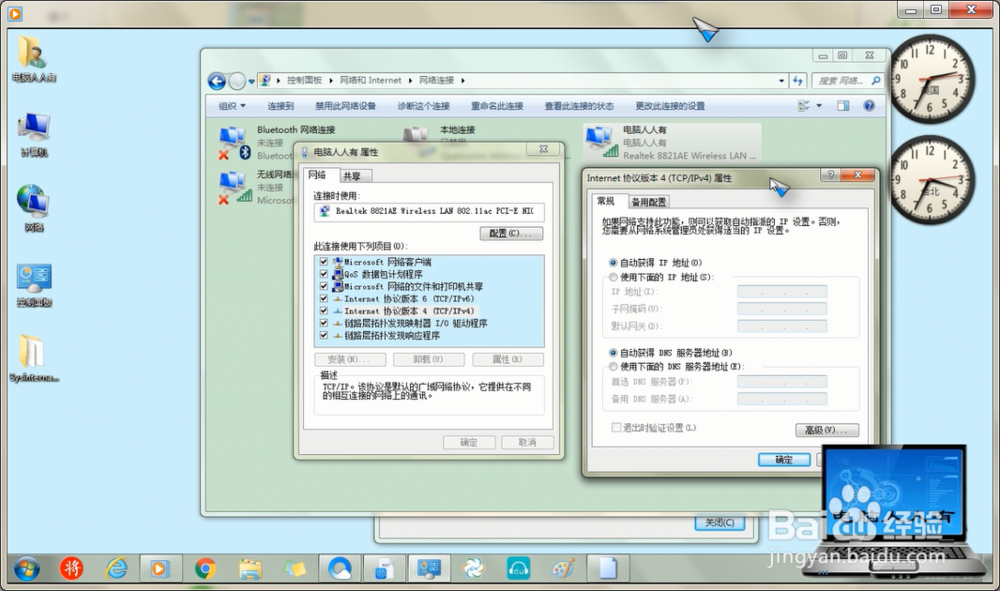The height and width of the screenshot is (591, 1000).
Task: Open the blue circular browser icon in taskbar
Action: [x=340, y=568]
